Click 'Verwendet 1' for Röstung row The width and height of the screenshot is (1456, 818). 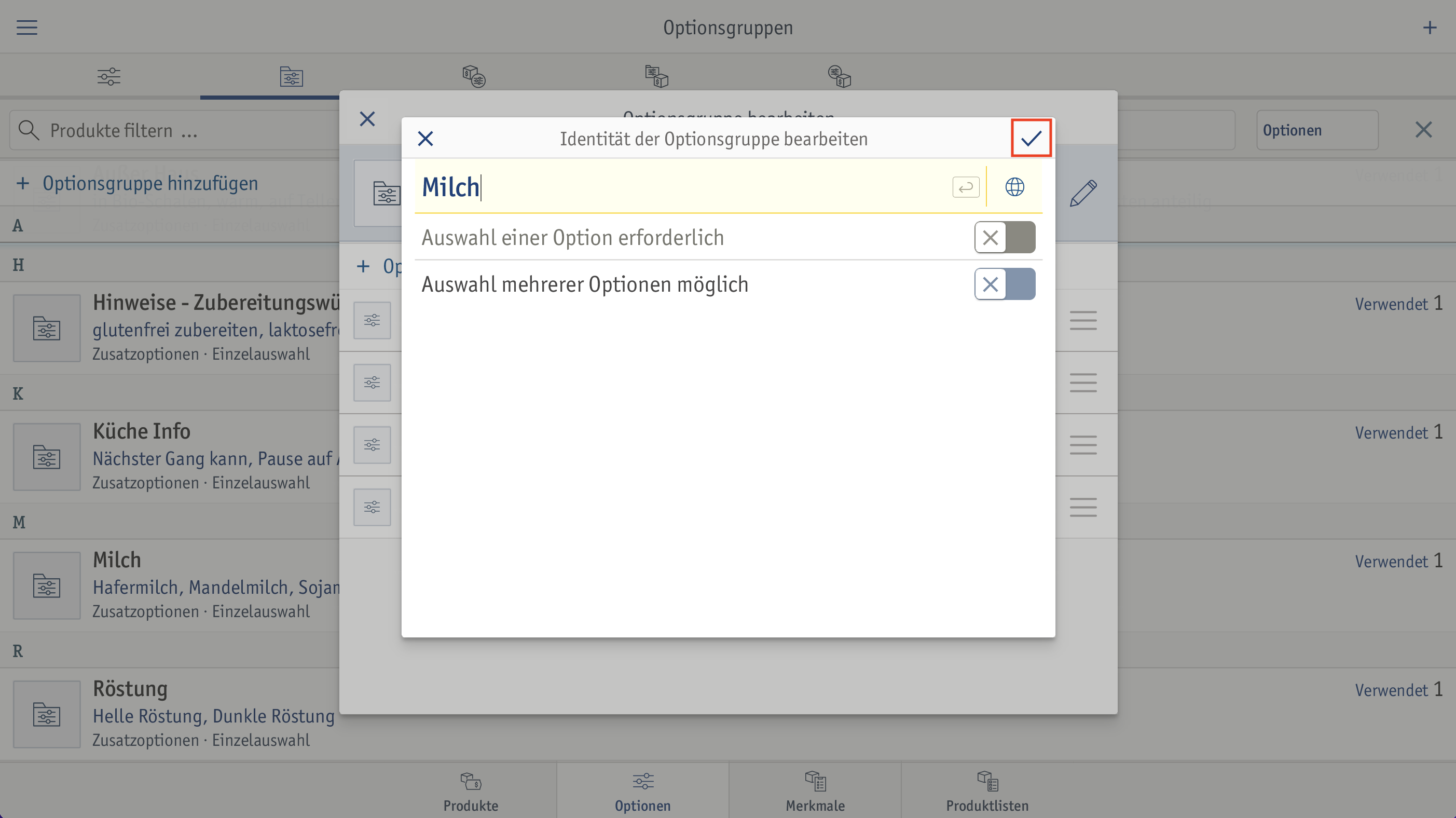coord(1399,690)
